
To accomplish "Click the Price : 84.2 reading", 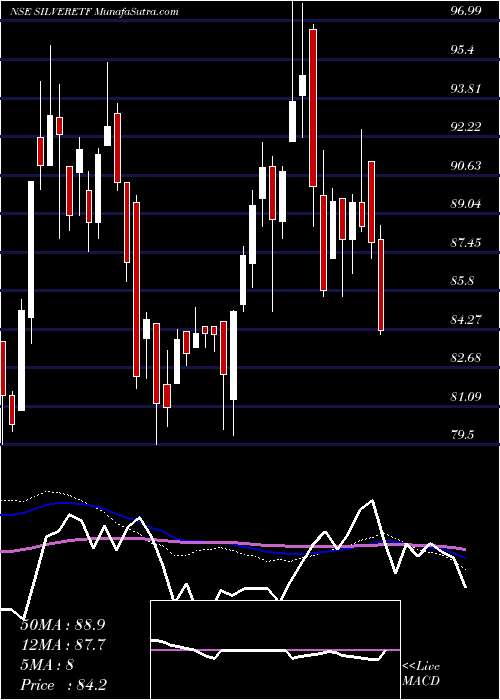I will pos(63,685).
